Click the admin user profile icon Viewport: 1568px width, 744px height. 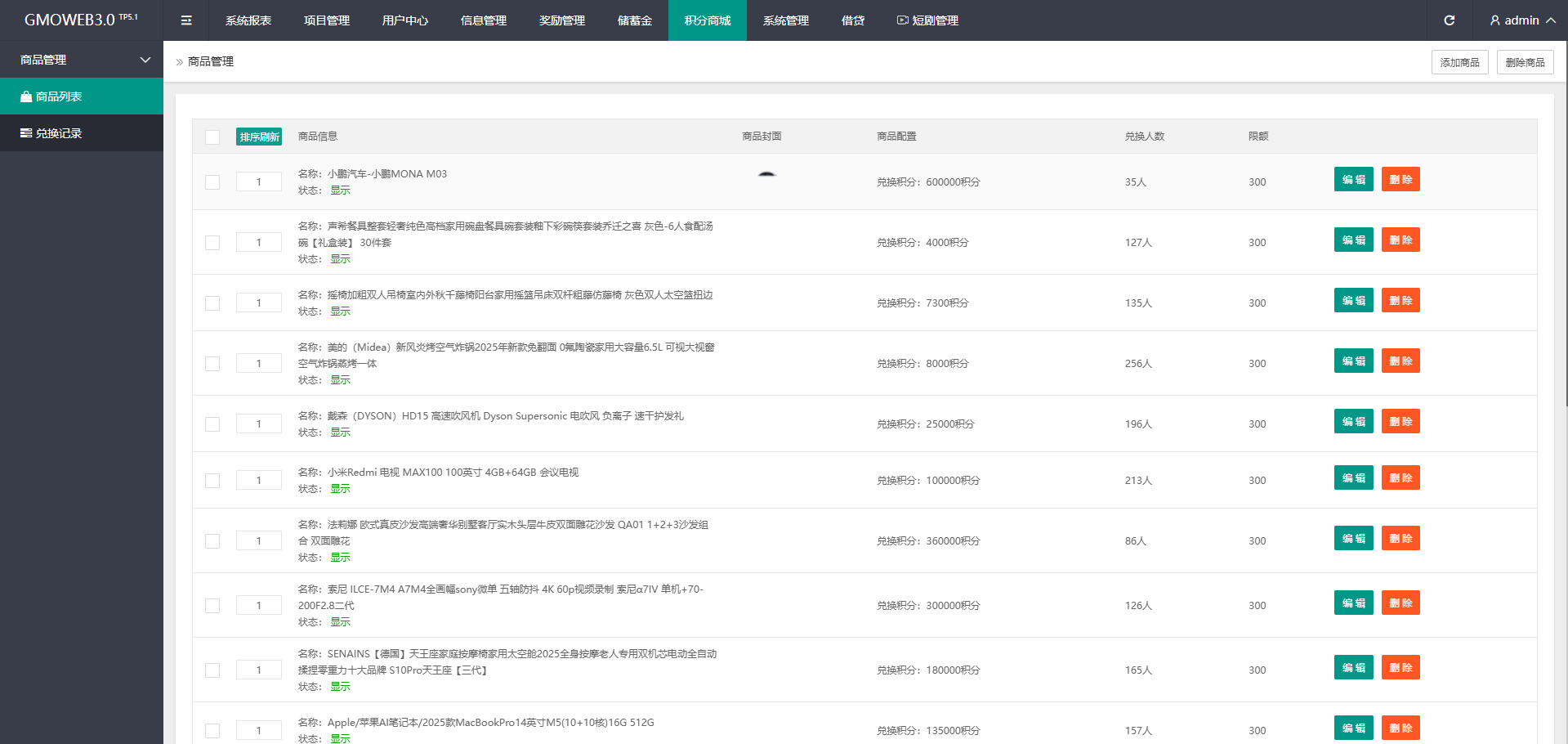click(1494, 20)
